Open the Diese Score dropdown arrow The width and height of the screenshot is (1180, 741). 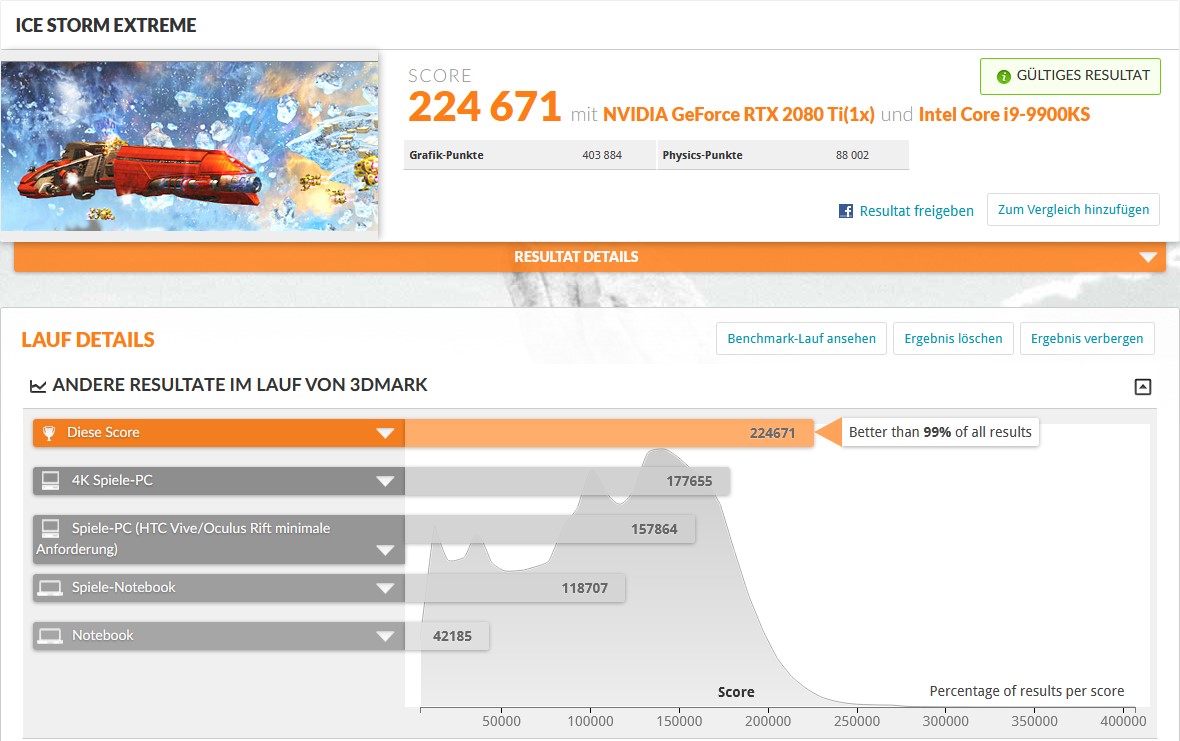[385, 433]
